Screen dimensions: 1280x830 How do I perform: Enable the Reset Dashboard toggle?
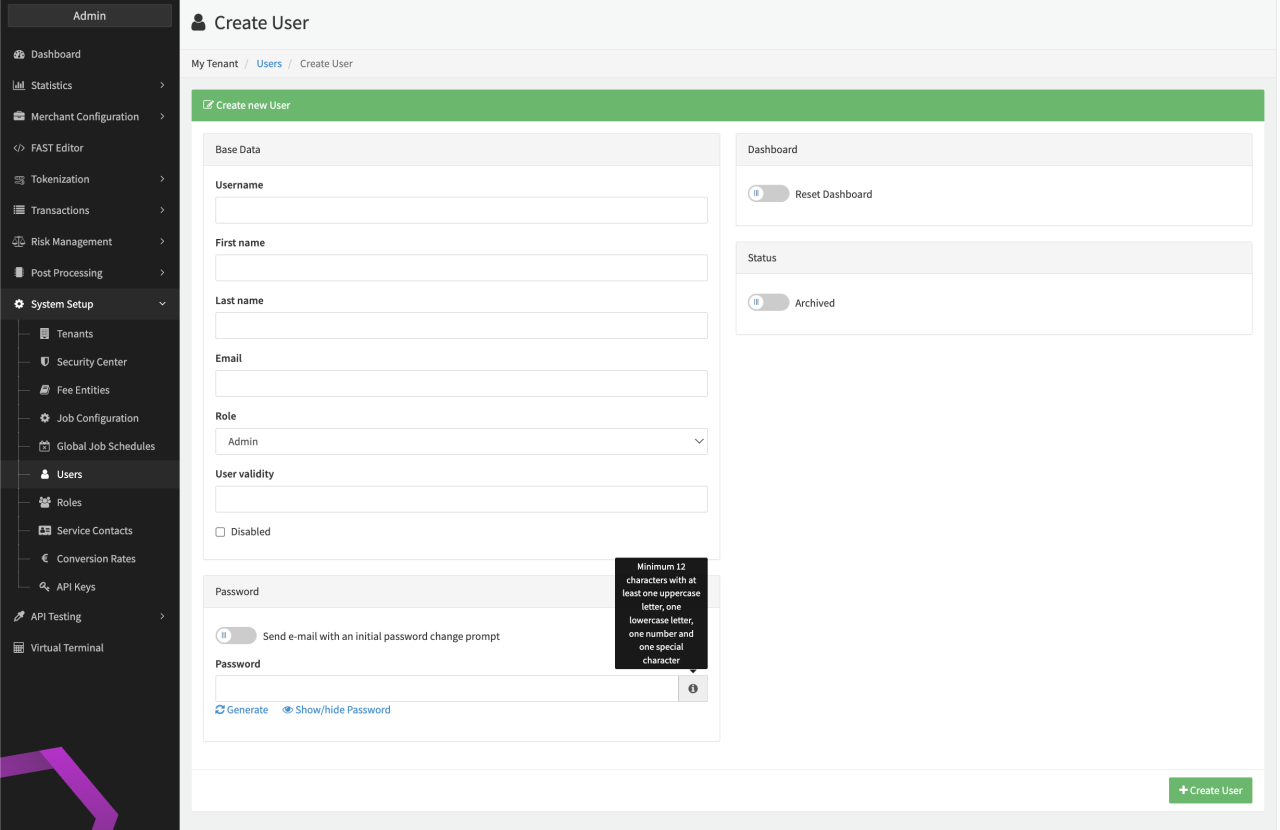(x=768, y=194)
